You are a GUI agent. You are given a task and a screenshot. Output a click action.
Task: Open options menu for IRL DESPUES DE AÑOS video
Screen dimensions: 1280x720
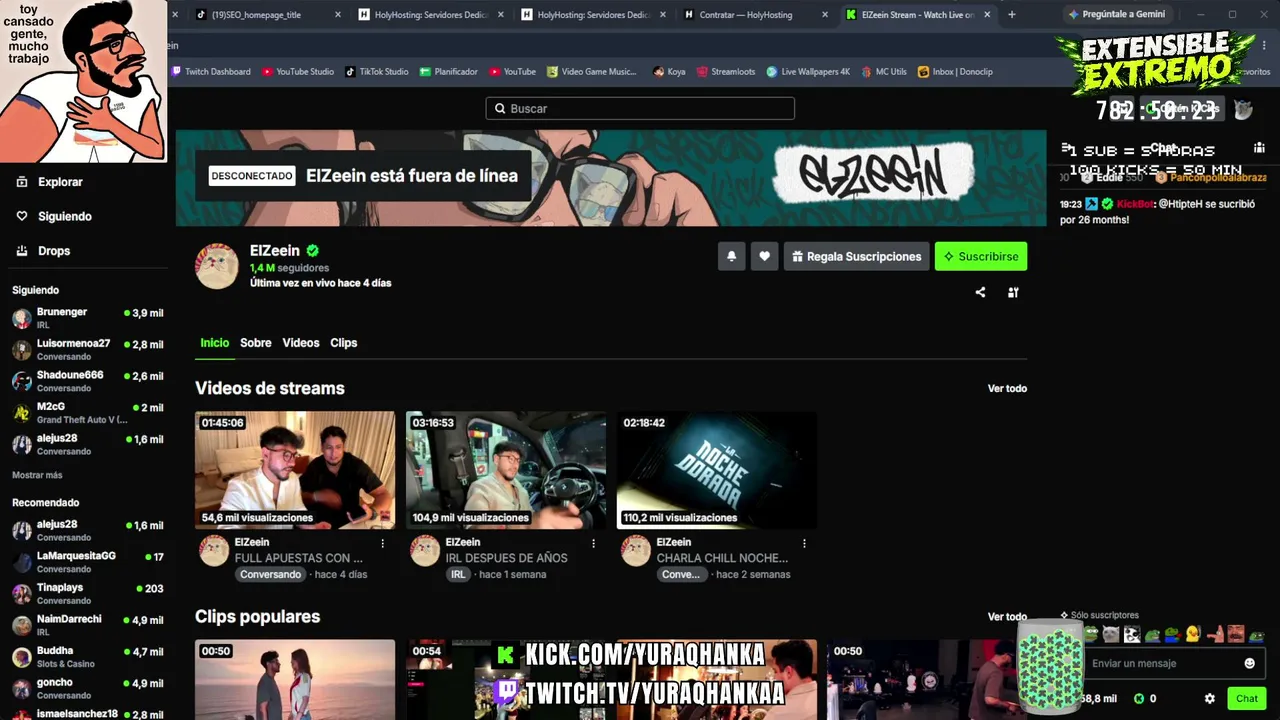tap(593, 543)
